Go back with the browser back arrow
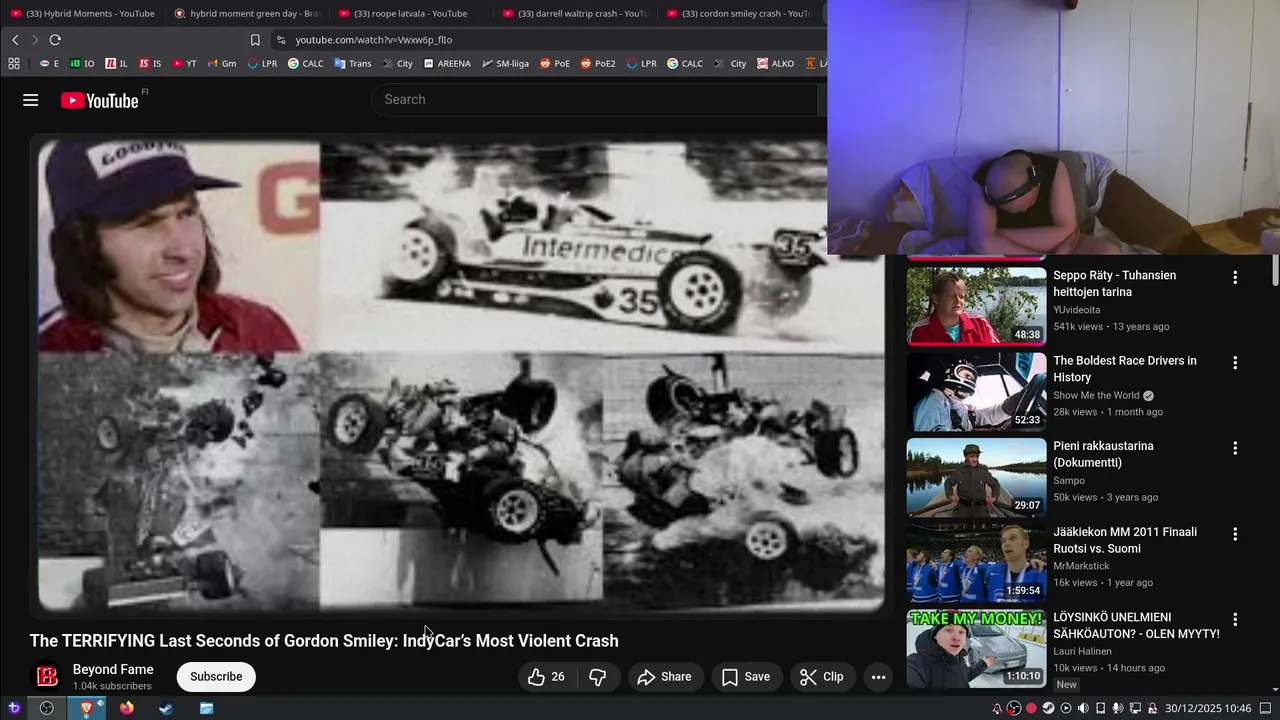The height and width of the screenshot is (720, 1280). point(15,40)
